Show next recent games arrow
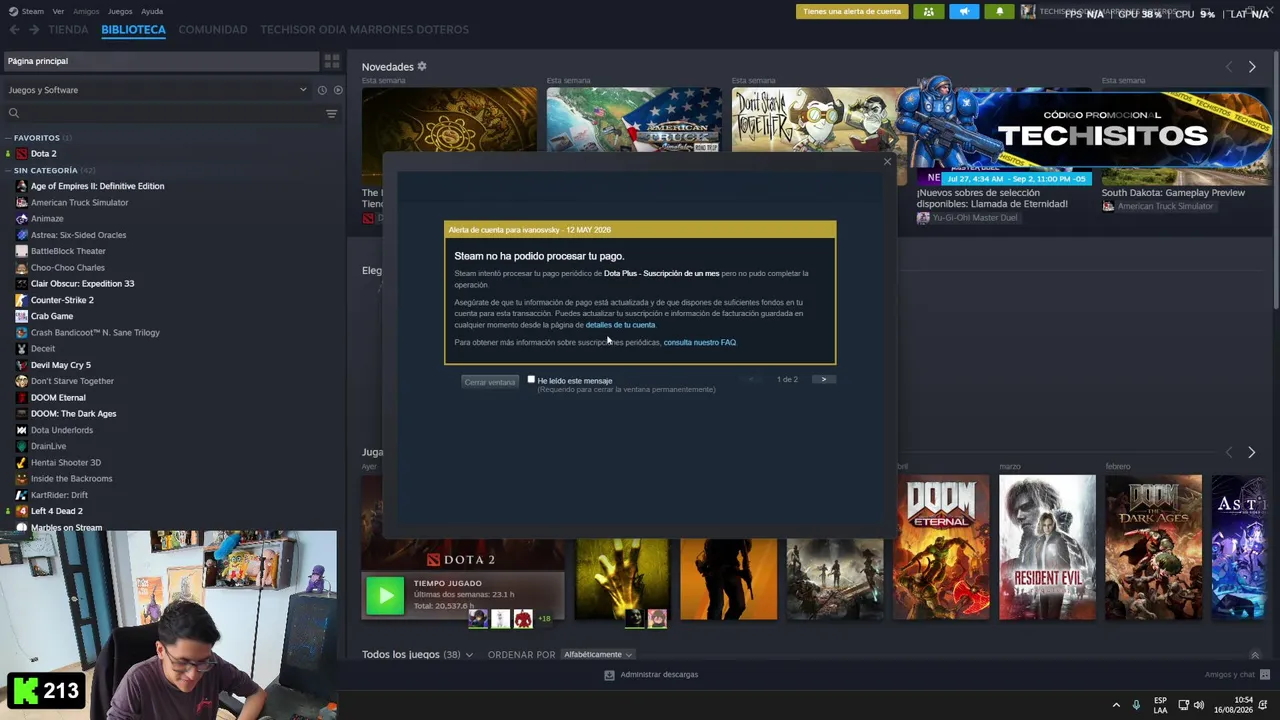 tap(1251, 452)
